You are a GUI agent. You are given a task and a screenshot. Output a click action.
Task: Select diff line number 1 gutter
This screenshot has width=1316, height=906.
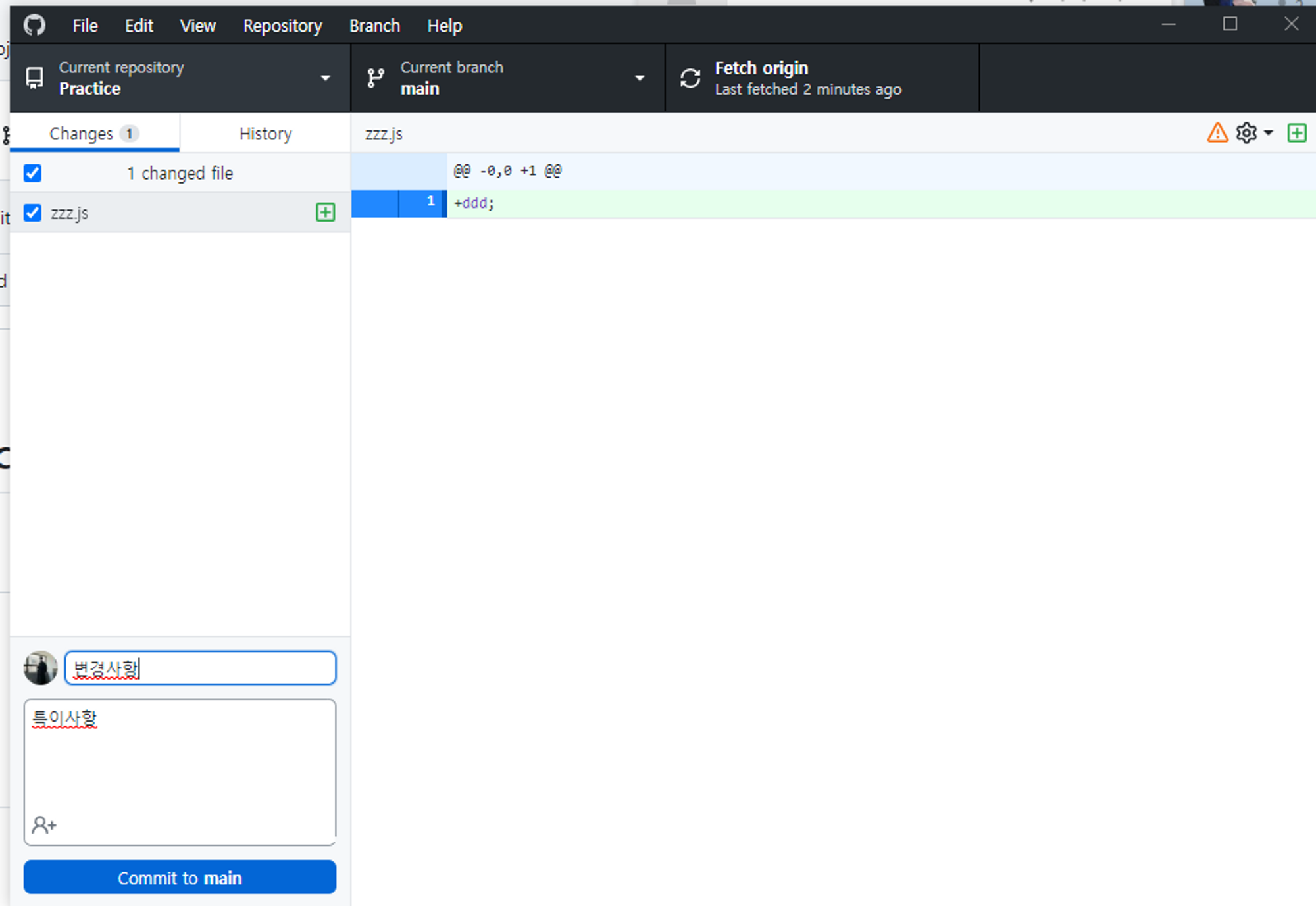click(x=422, y=203)
